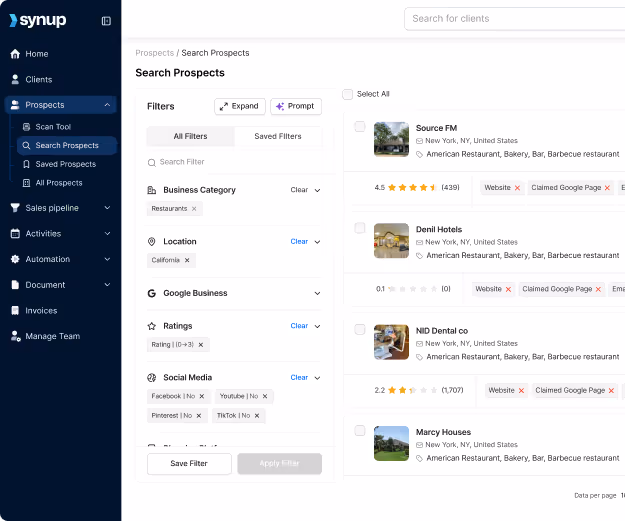Screen dimensions: 625x521
Task: Collapse sidebar with the panel toggle icon
Action: pos(106,21)
